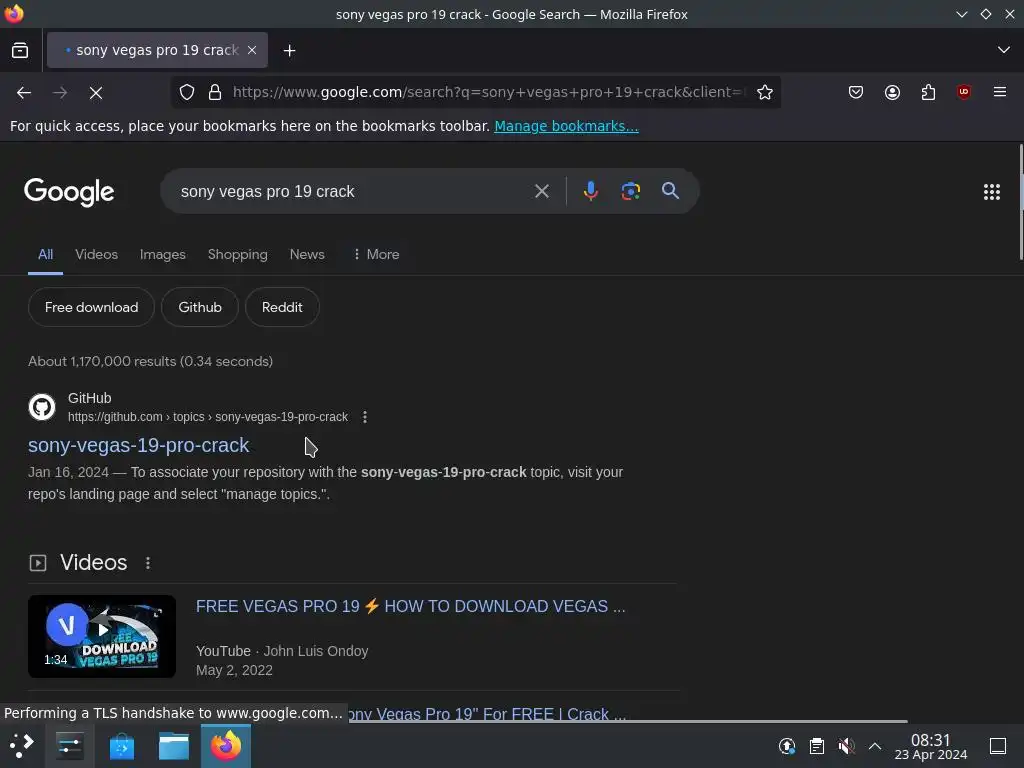Image resolution: width=1024 pixels, height=768 pixels.
Task: Apply the Reddit filter chip
Action: coord(282,307)
